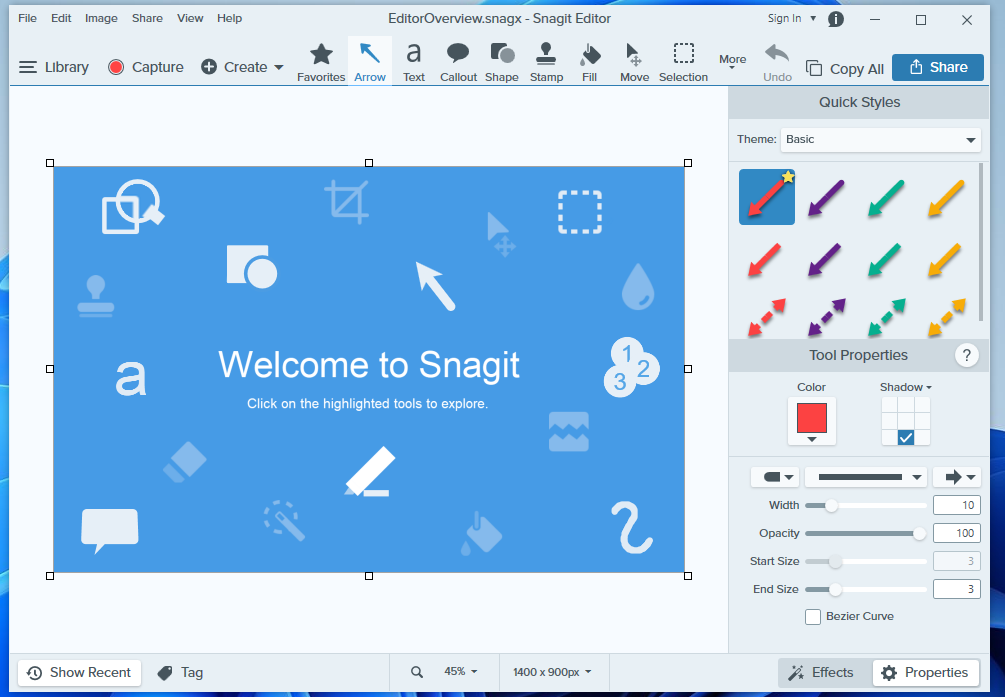Choose the starred red arrow quick style
The width and height of the screenshot is (1005, 697).
[x=767, y=197]
